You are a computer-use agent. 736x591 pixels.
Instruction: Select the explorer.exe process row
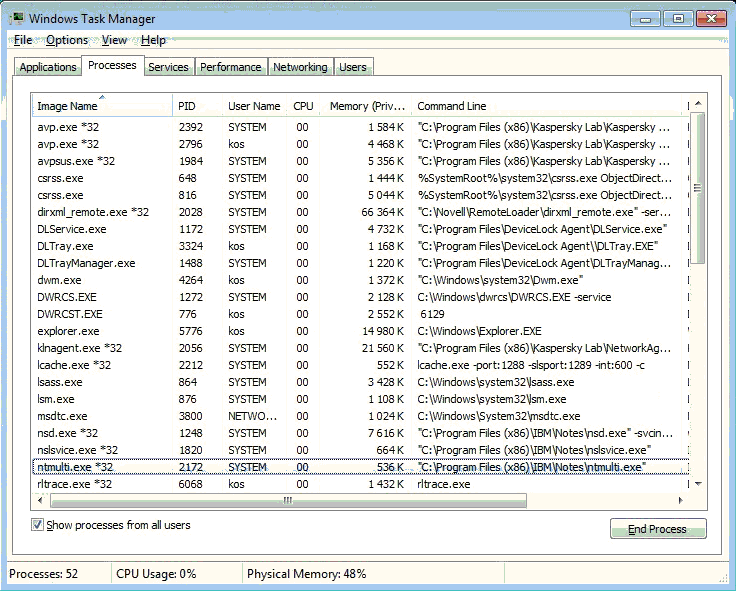[69, 331]
